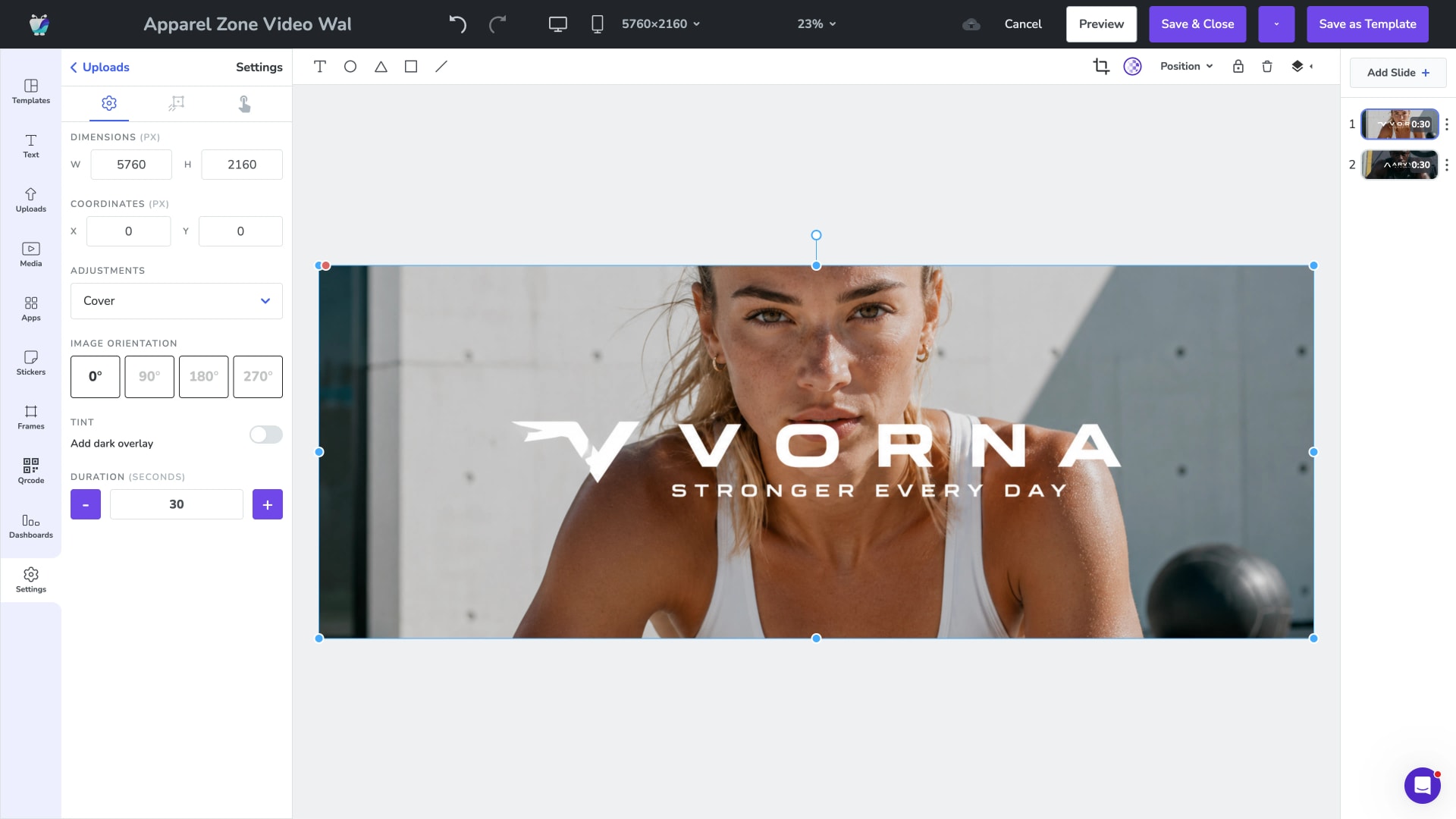
Task: Click the duration field showing 30
Action: tap(177, 504)
